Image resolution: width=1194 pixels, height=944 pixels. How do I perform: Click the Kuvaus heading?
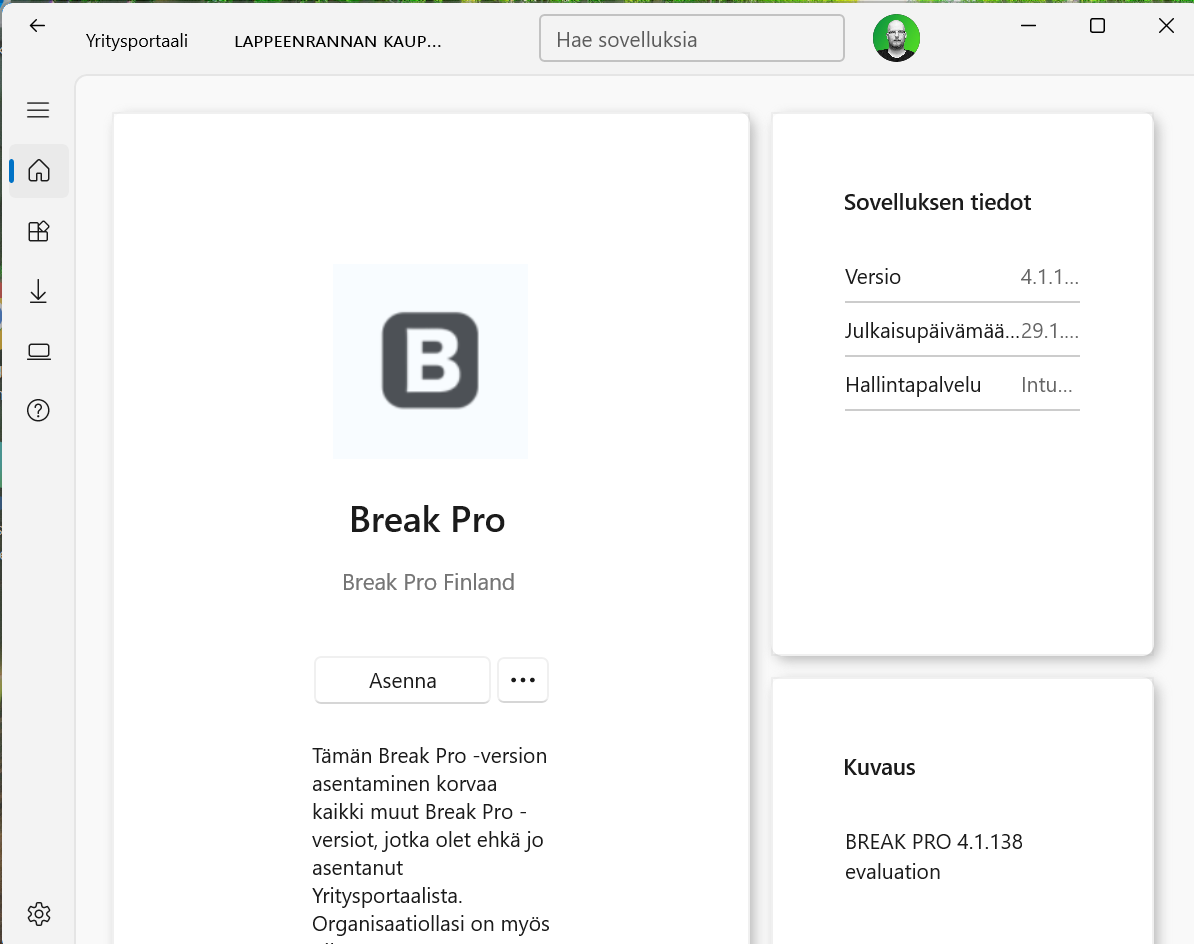tap(880, 767)
